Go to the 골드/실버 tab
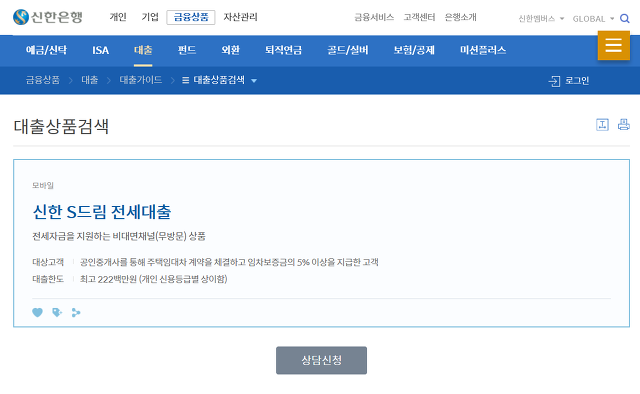This screenshot has width=640, height=394. (348, 50)
